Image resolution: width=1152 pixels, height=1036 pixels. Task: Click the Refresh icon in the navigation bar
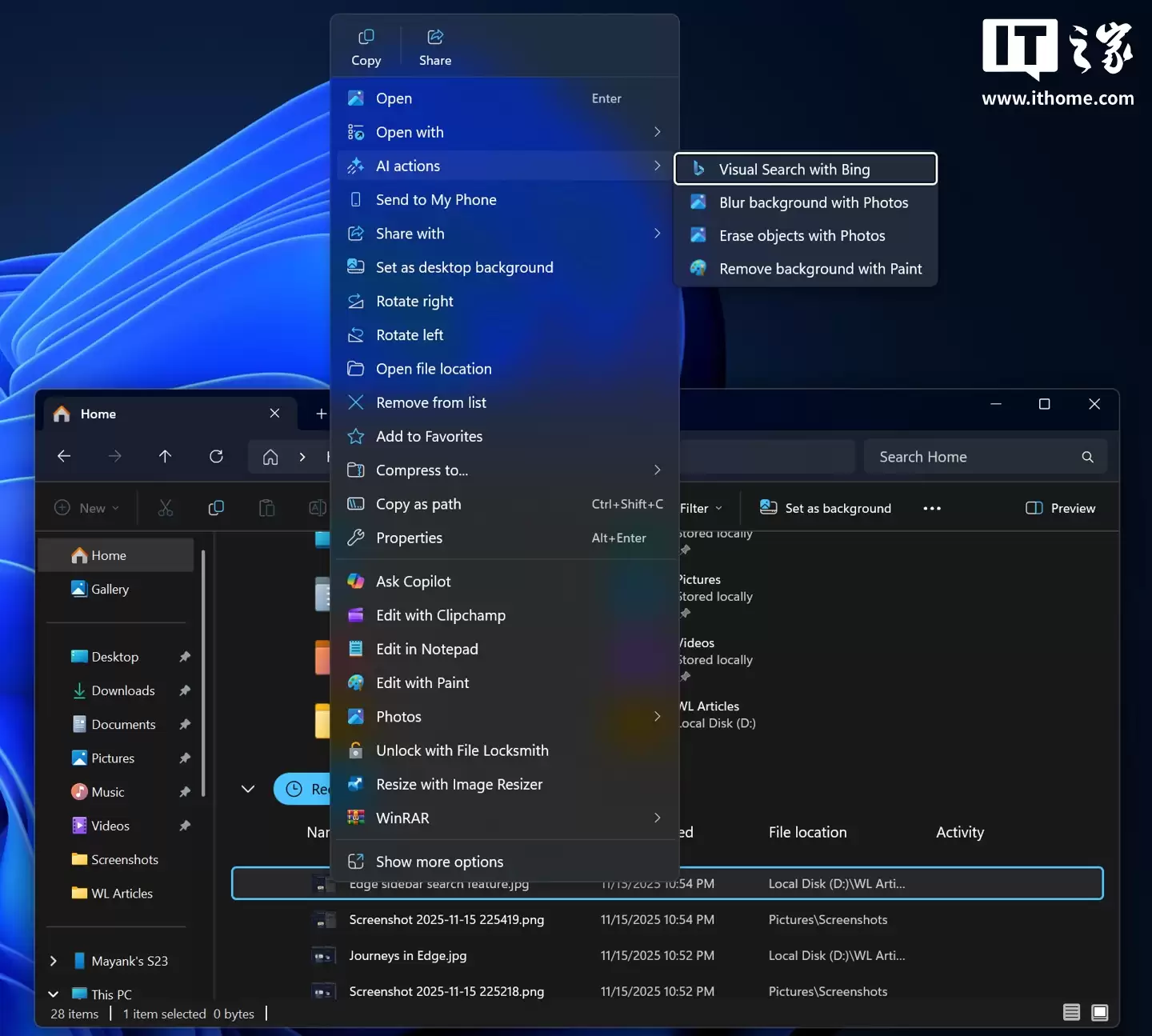click(x=217, y=456)
